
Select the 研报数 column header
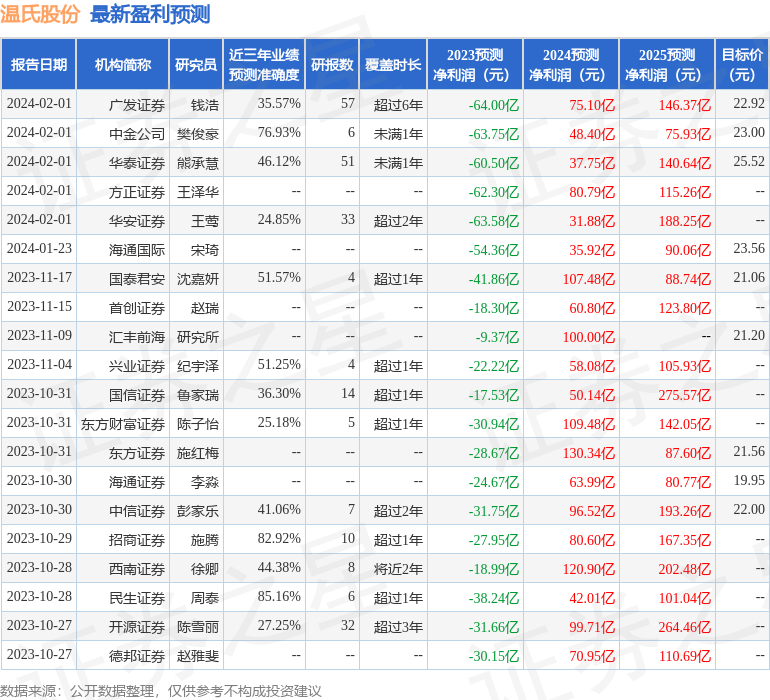tap(332, 64)
